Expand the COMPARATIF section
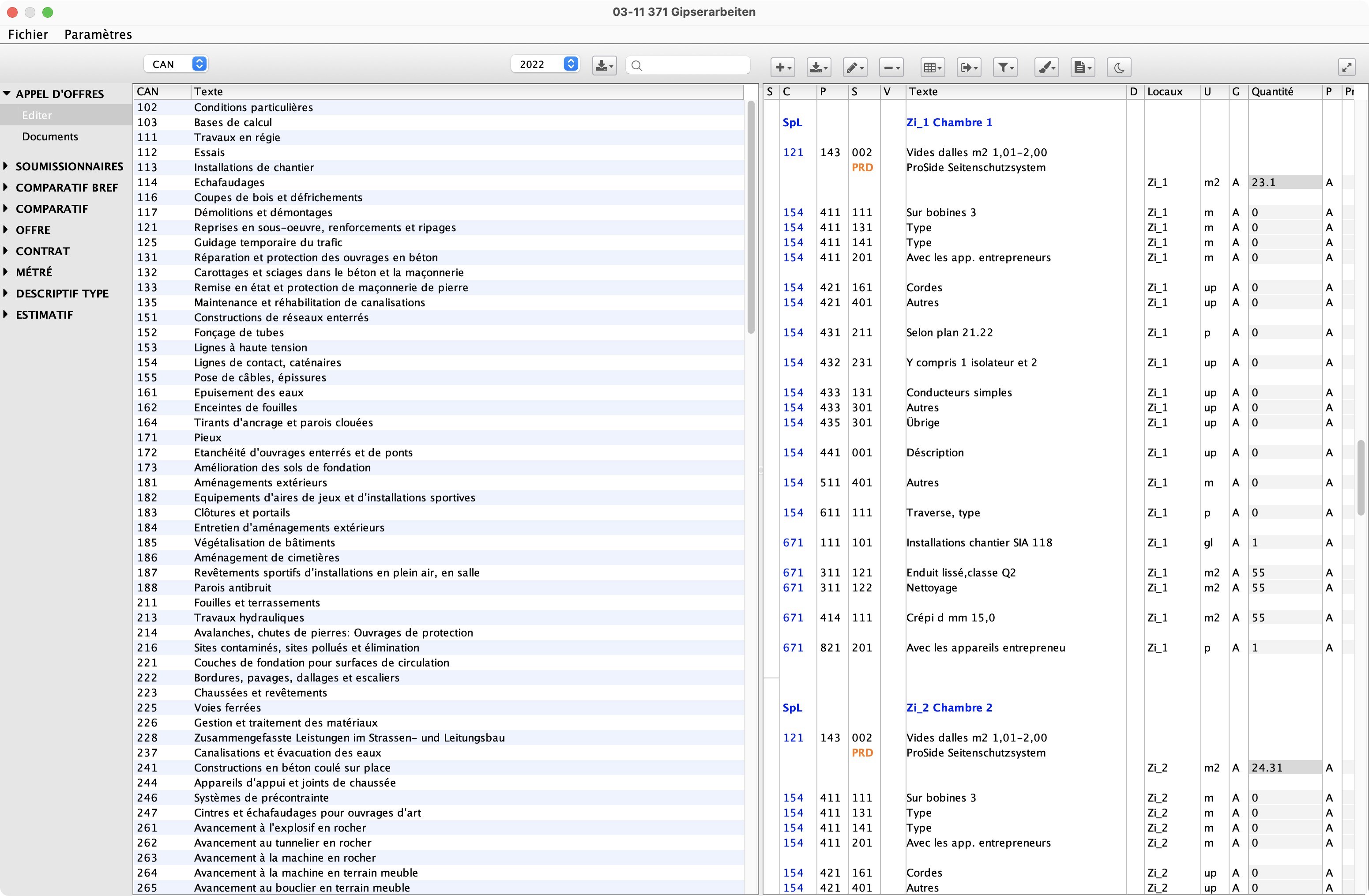 pyautogui.click(x=6, y=208)
